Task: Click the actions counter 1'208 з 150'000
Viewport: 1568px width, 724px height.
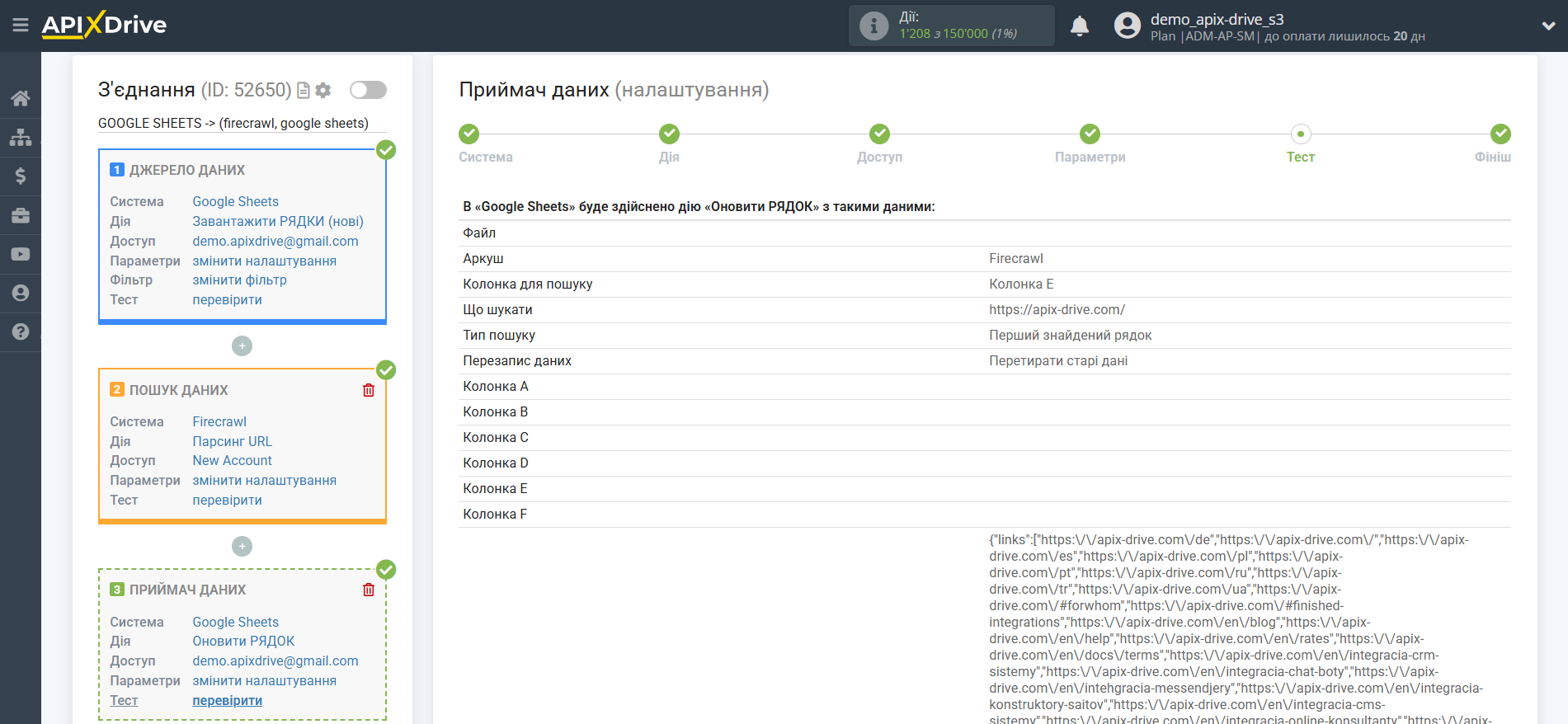Action: (958, 34)
